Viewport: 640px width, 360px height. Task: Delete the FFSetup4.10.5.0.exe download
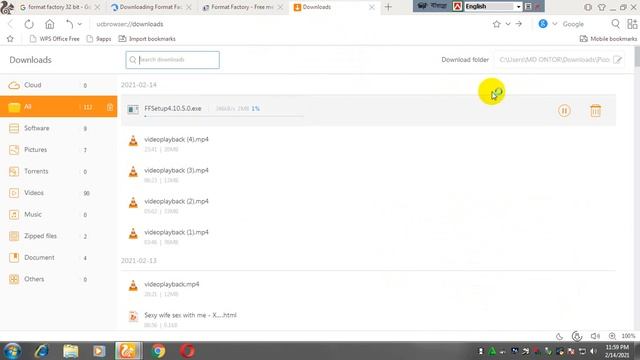coord(596,111)
